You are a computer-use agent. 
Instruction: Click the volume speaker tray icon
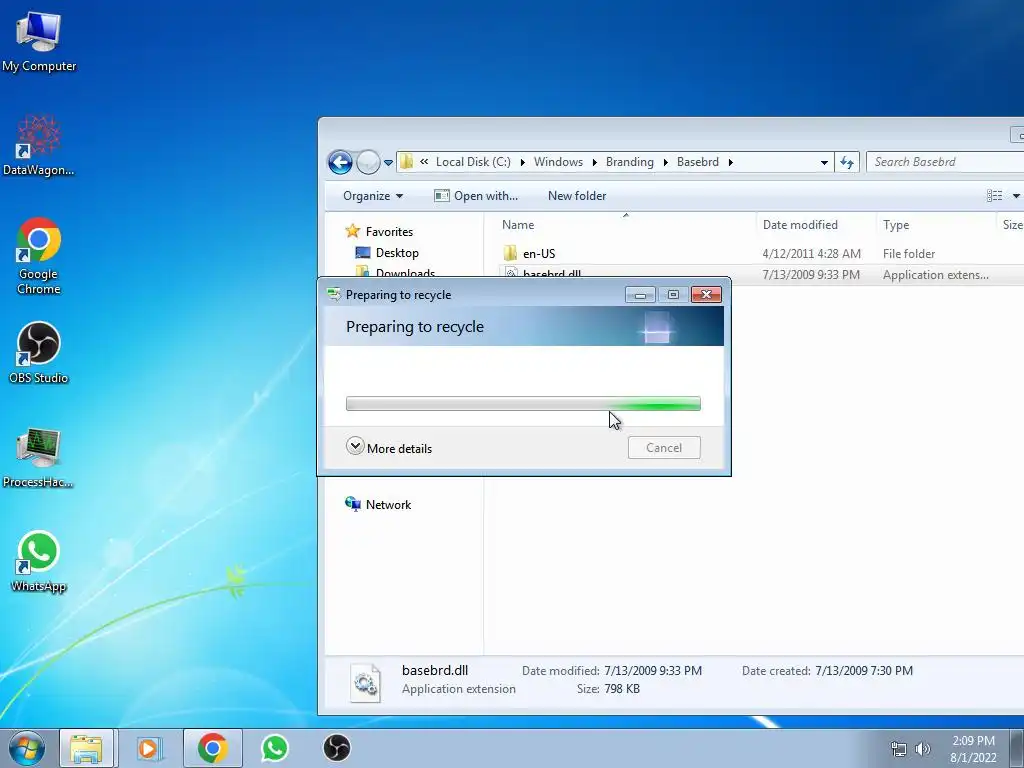coord(922,749)
